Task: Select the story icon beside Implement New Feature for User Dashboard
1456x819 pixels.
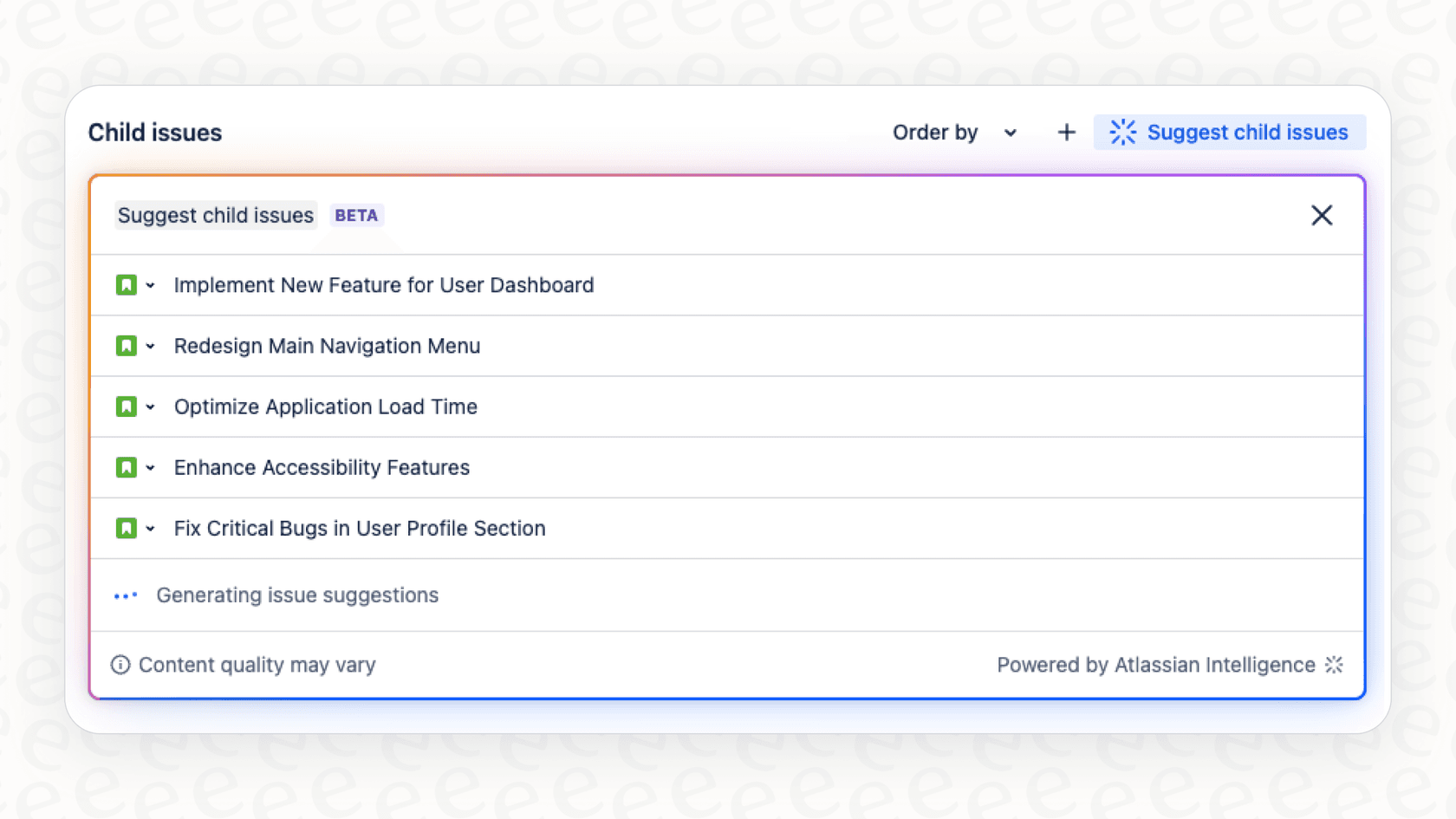Action: (127, 284)
